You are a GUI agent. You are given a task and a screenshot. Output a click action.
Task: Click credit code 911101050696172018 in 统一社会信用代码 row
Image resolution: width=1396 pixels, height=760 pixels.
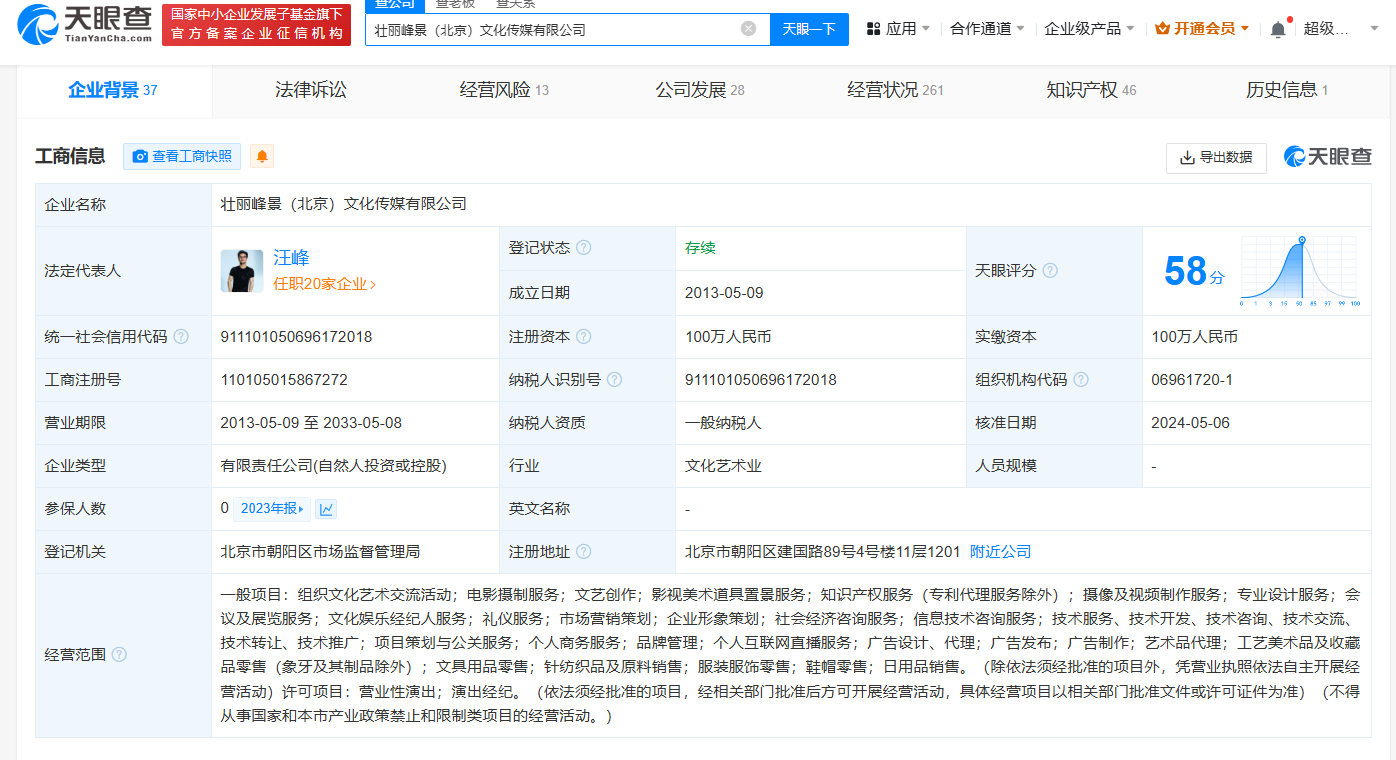point(296,337)
